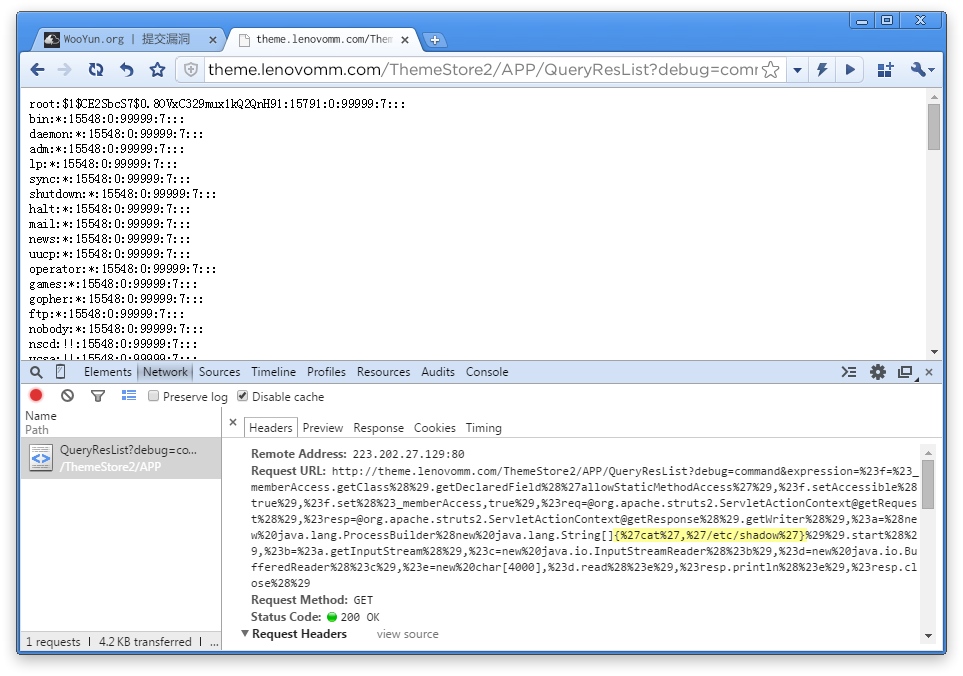Close the WooYun.org tab
Screen dimensions: 963x676
pyautogui.click(x=212, y=40)
